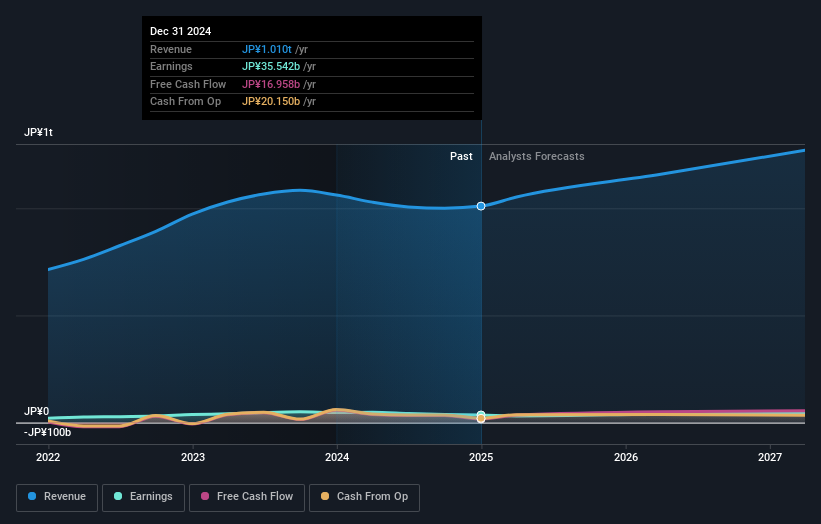Click the JP¥1.010t revenue value
Viewport: 821px width, 524px height.
click(267, 49)
